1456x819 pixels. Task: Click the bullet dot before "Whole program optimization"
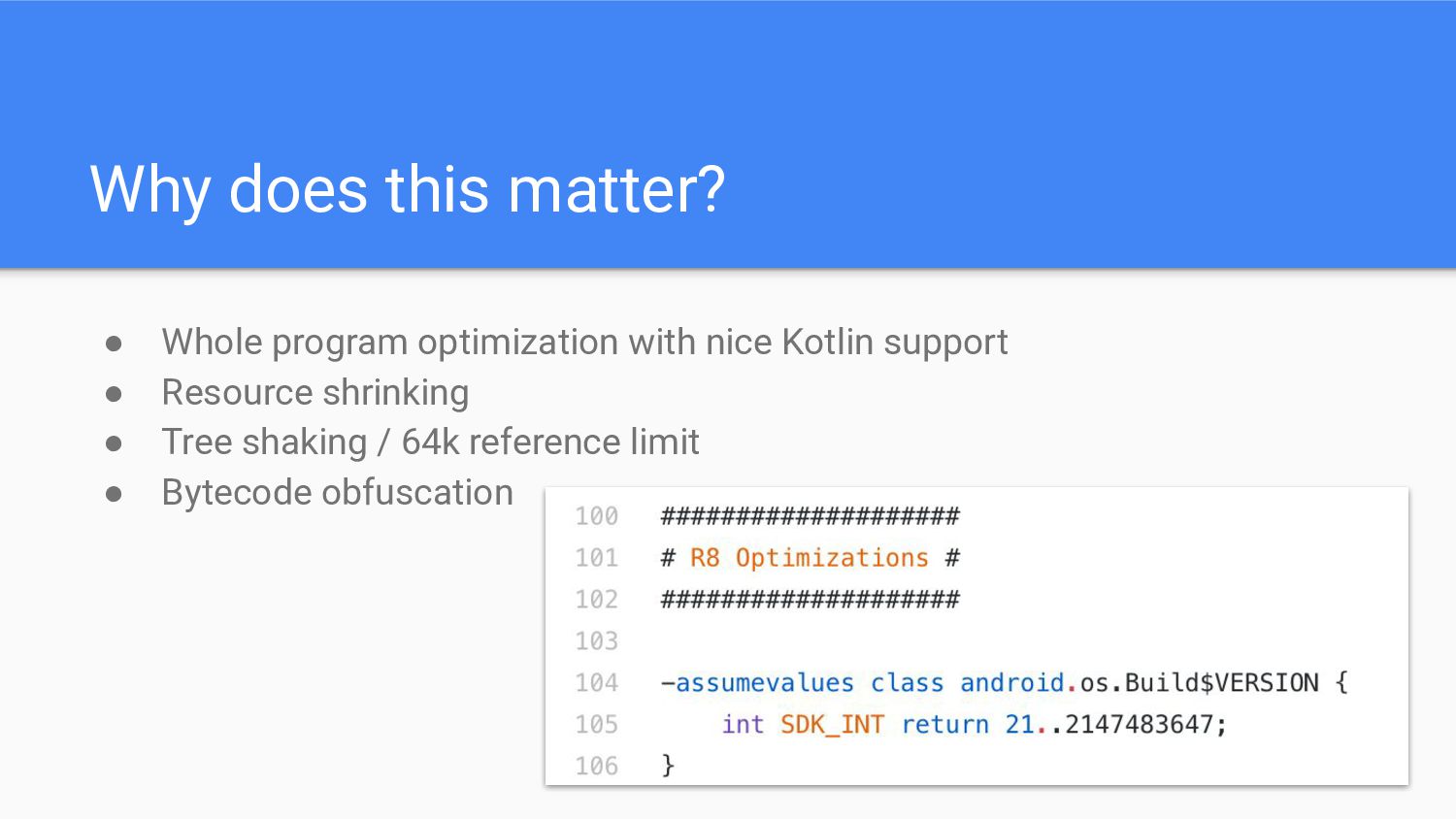[x=114, y=344]
